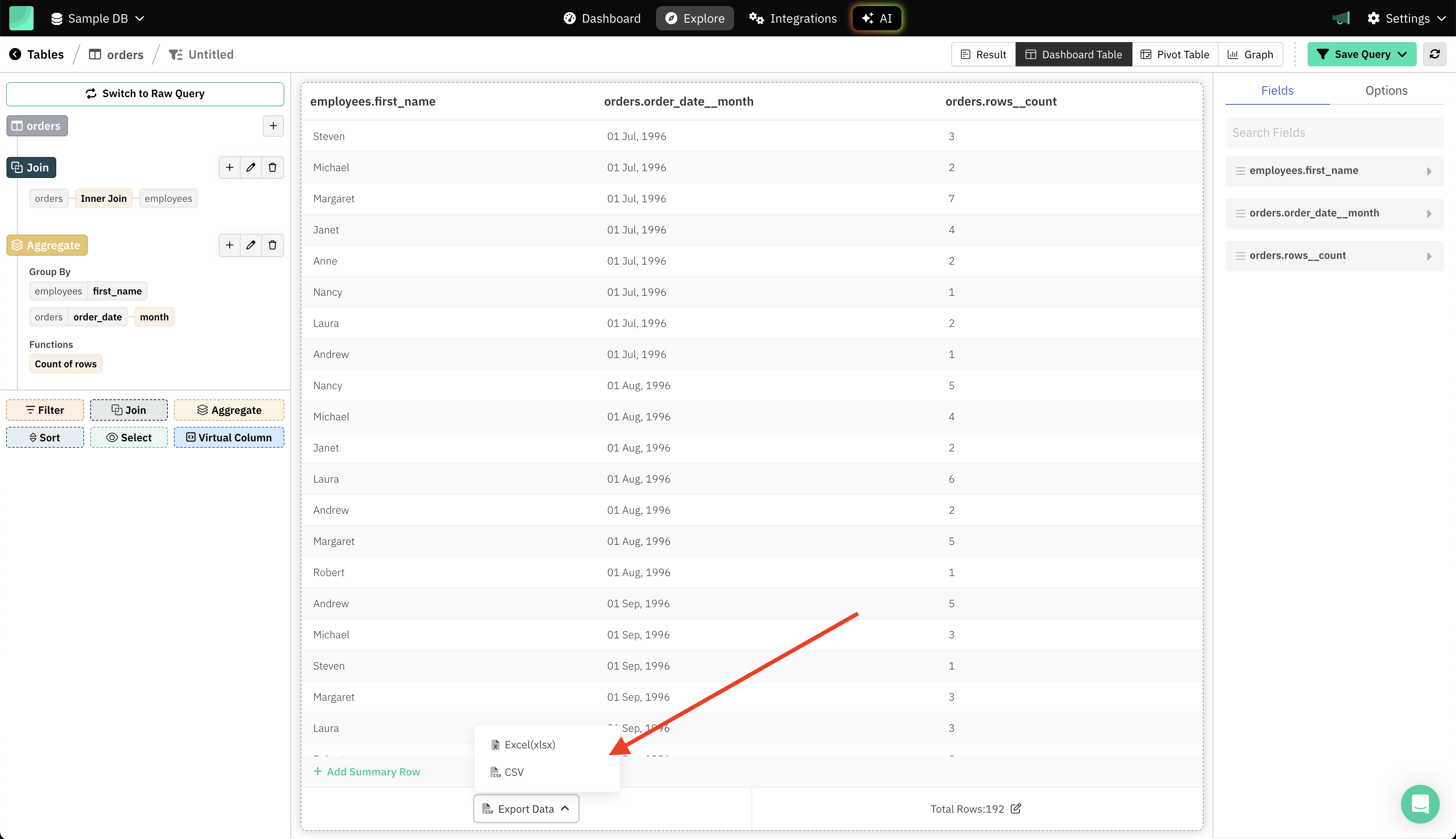Add an Aggregate step from bottom toolbar
The image size is (1456, 839).
pos(229,410)
